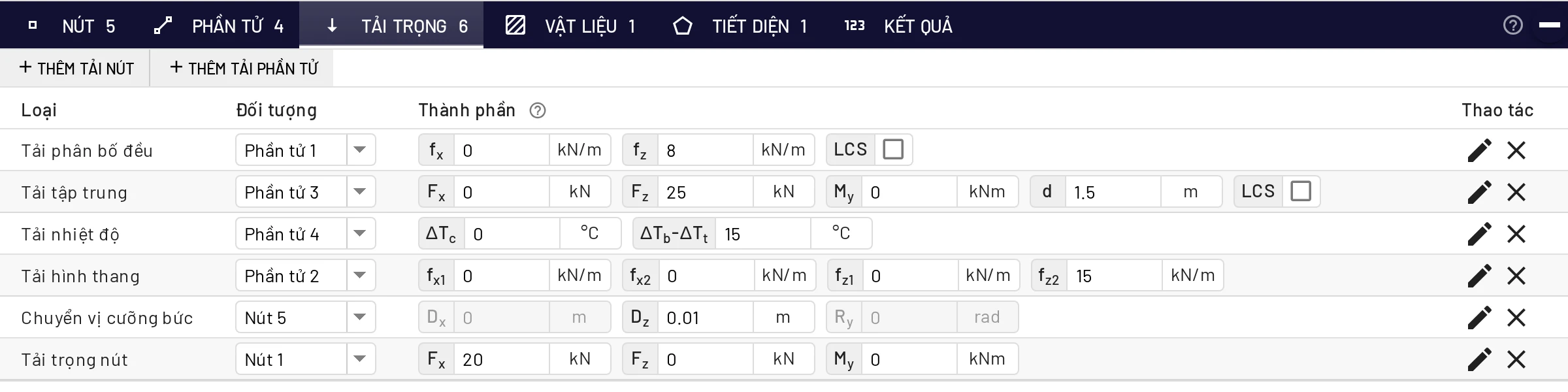Delete the Tải hình thang load row
Screen dimensions: 1568x392
[x=1516, y=276]
